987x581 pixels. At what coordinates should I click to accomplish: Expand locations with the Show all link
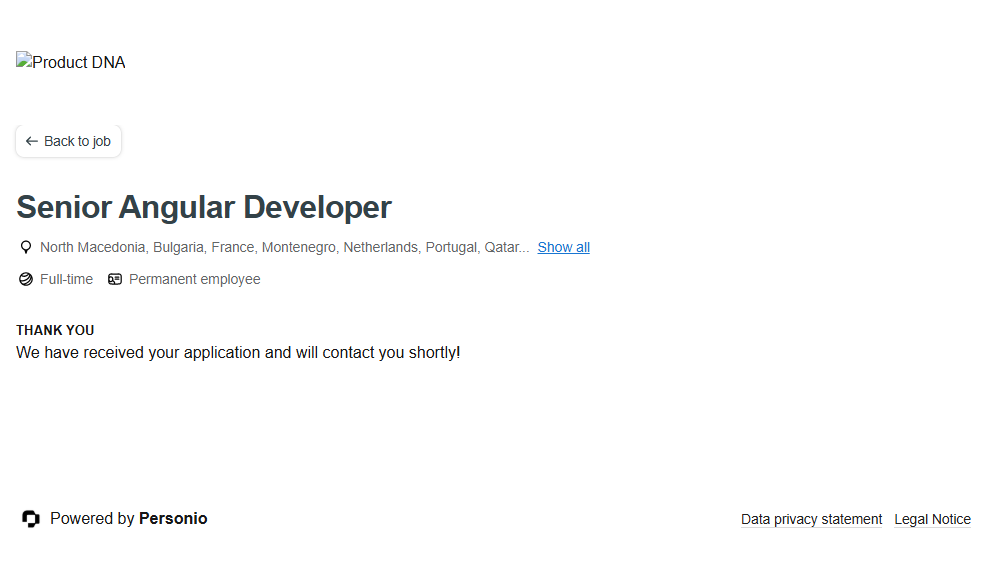[563, 247]
